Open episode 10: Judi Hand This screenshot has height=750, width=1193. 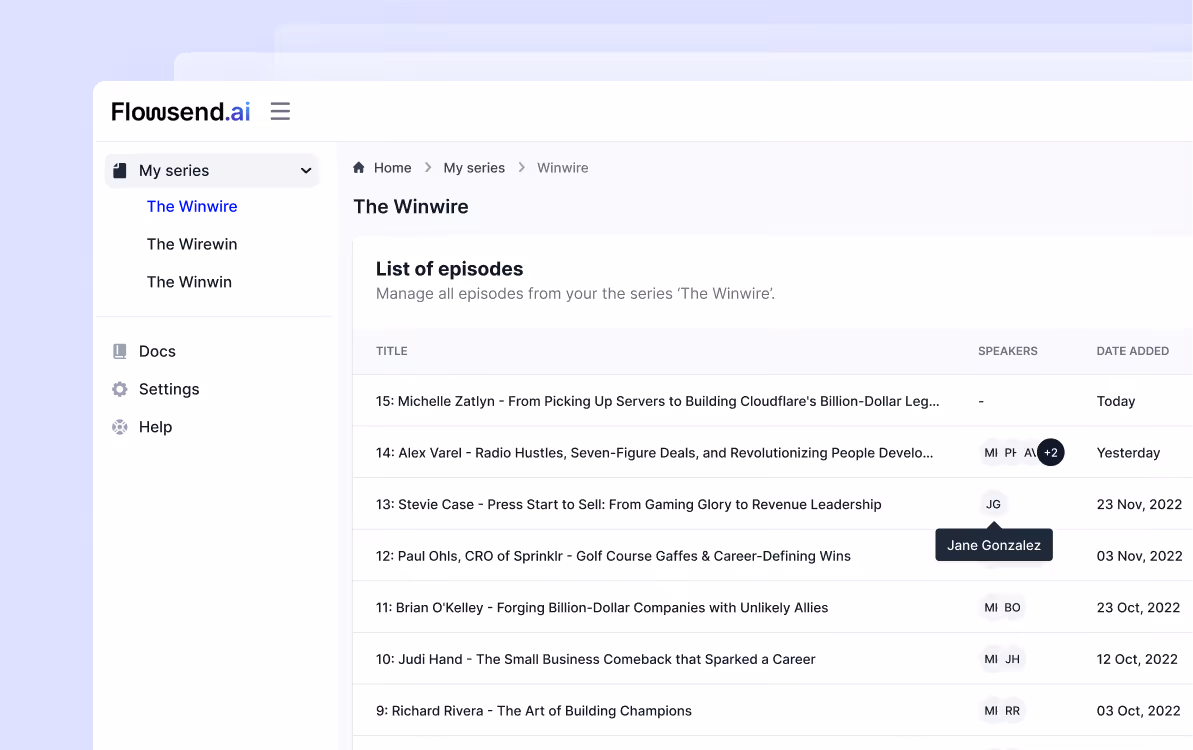coord(596,659)
